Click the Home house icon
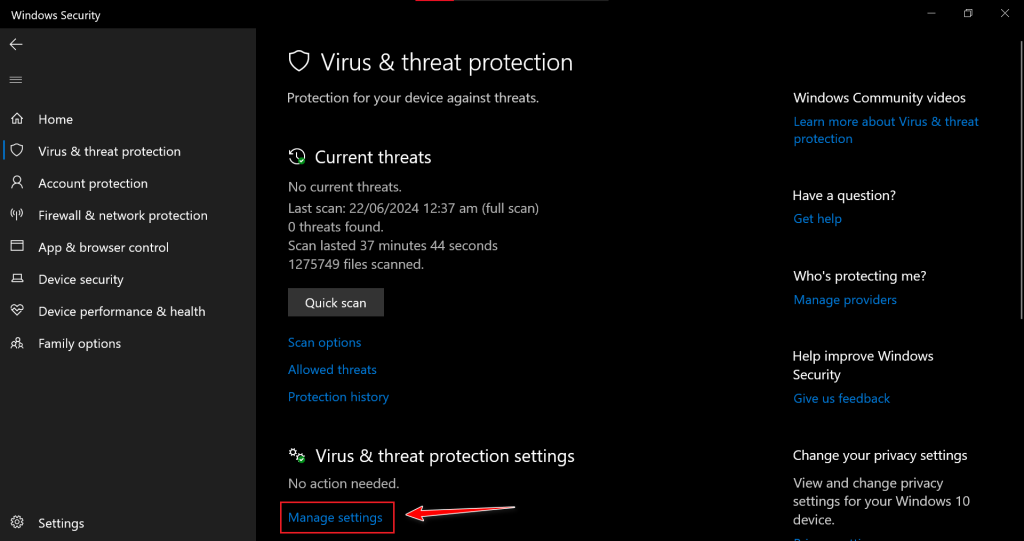This screenshot has width=1024, height=541. 17,119
